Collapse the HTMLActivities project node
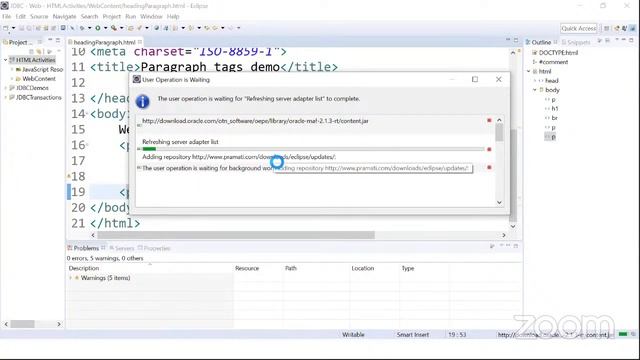Screen dimensions: 640x360 [x=6, y=60]
